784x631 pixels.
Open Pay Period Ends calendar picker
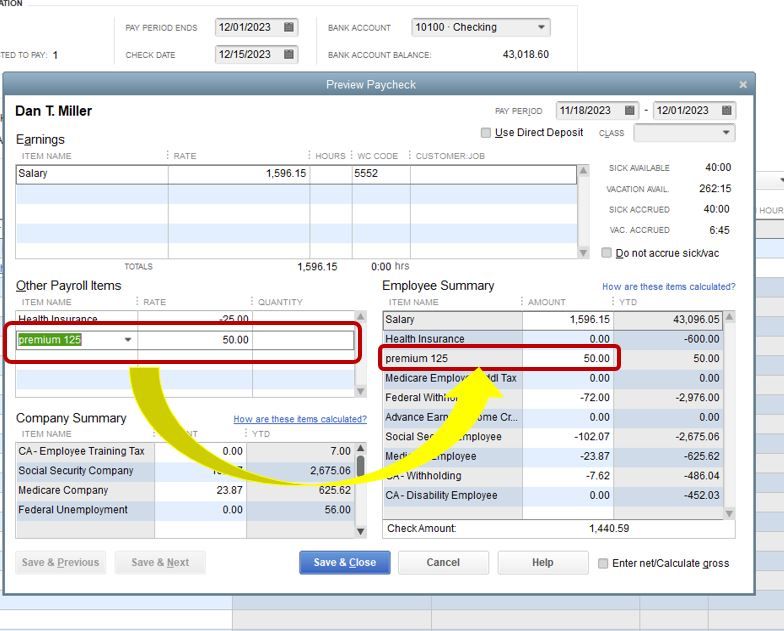288,27
